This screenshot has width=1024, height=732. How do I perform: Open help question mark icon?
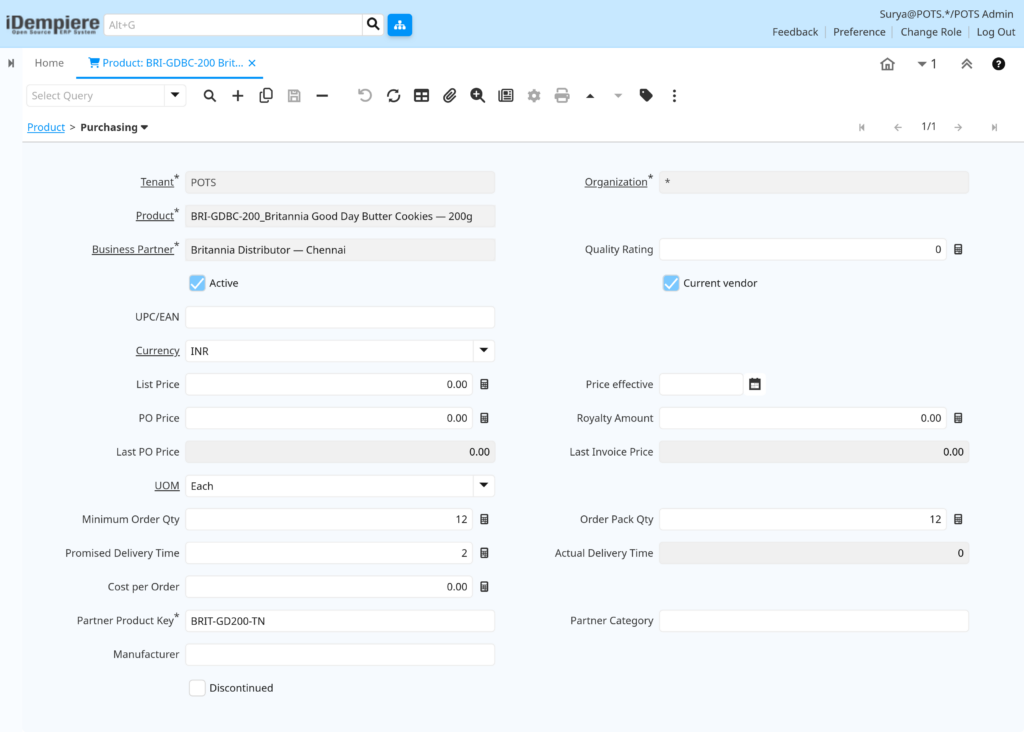click(x=999, y=64)
